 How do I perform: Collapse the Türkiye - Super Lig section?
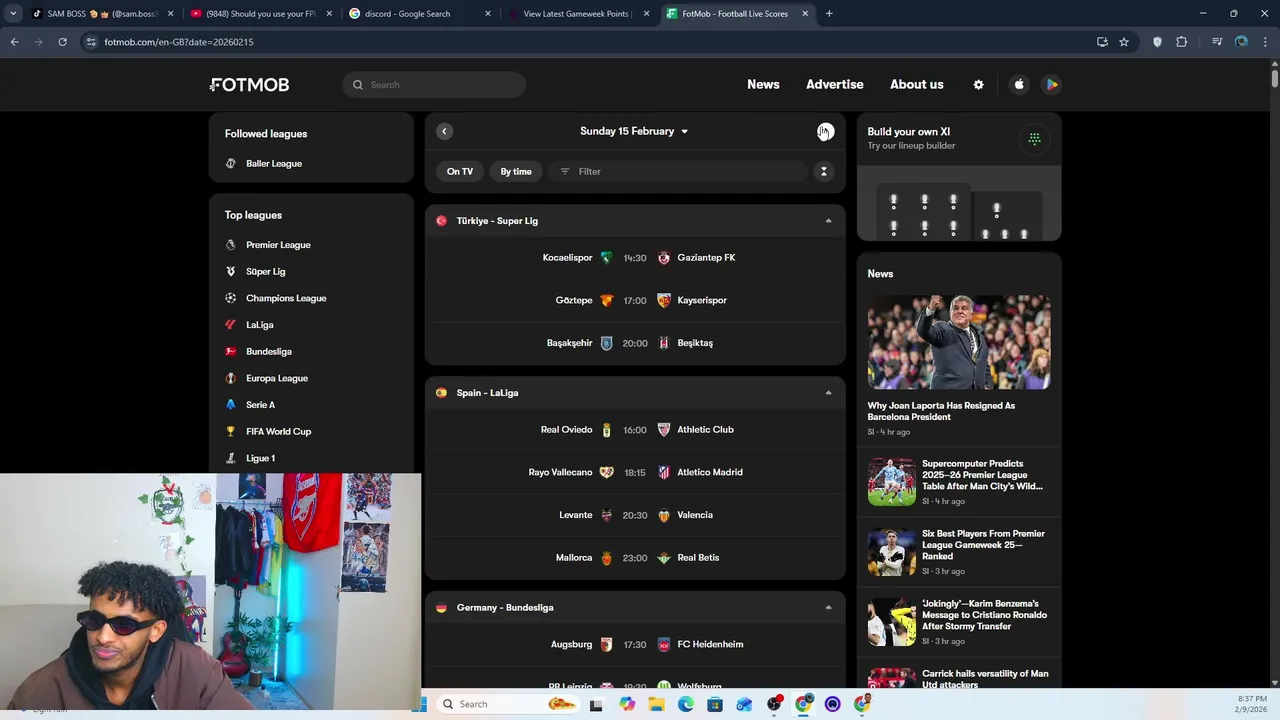(x=828, y=221)
